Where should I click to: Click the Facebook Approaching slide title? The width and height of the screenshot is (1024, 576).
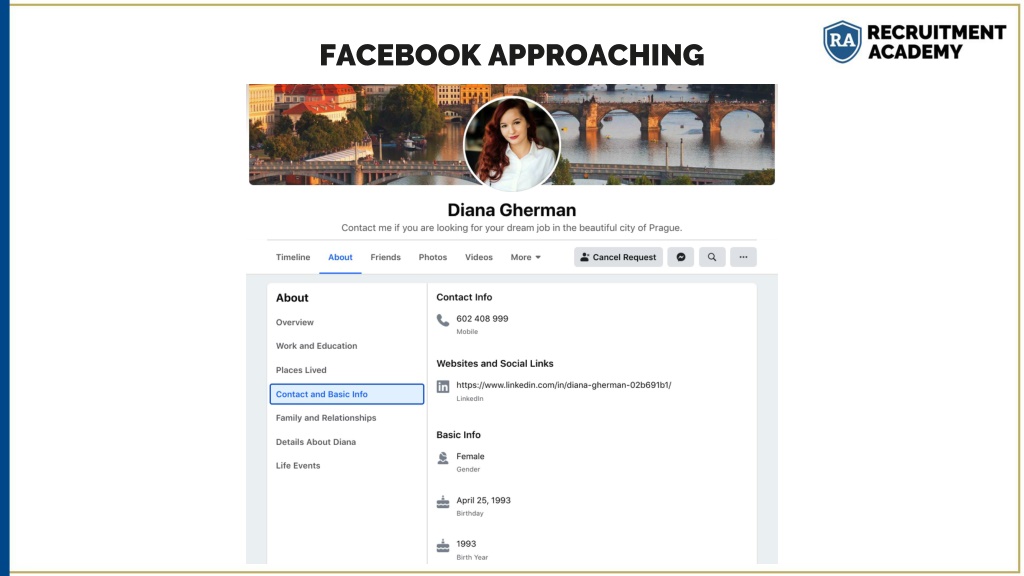point(511,55)
